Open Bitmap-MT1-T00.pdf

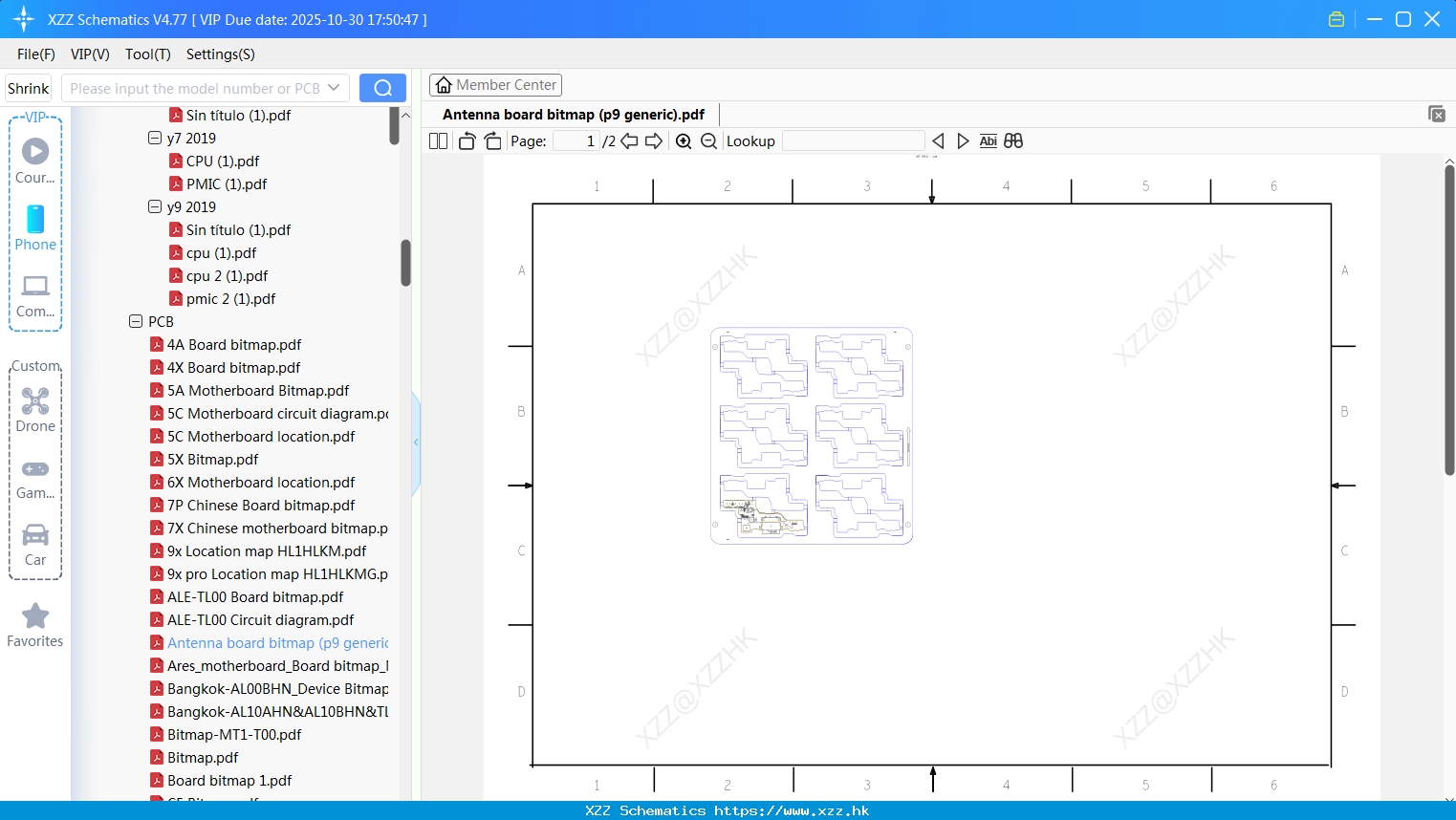(234, 734)
